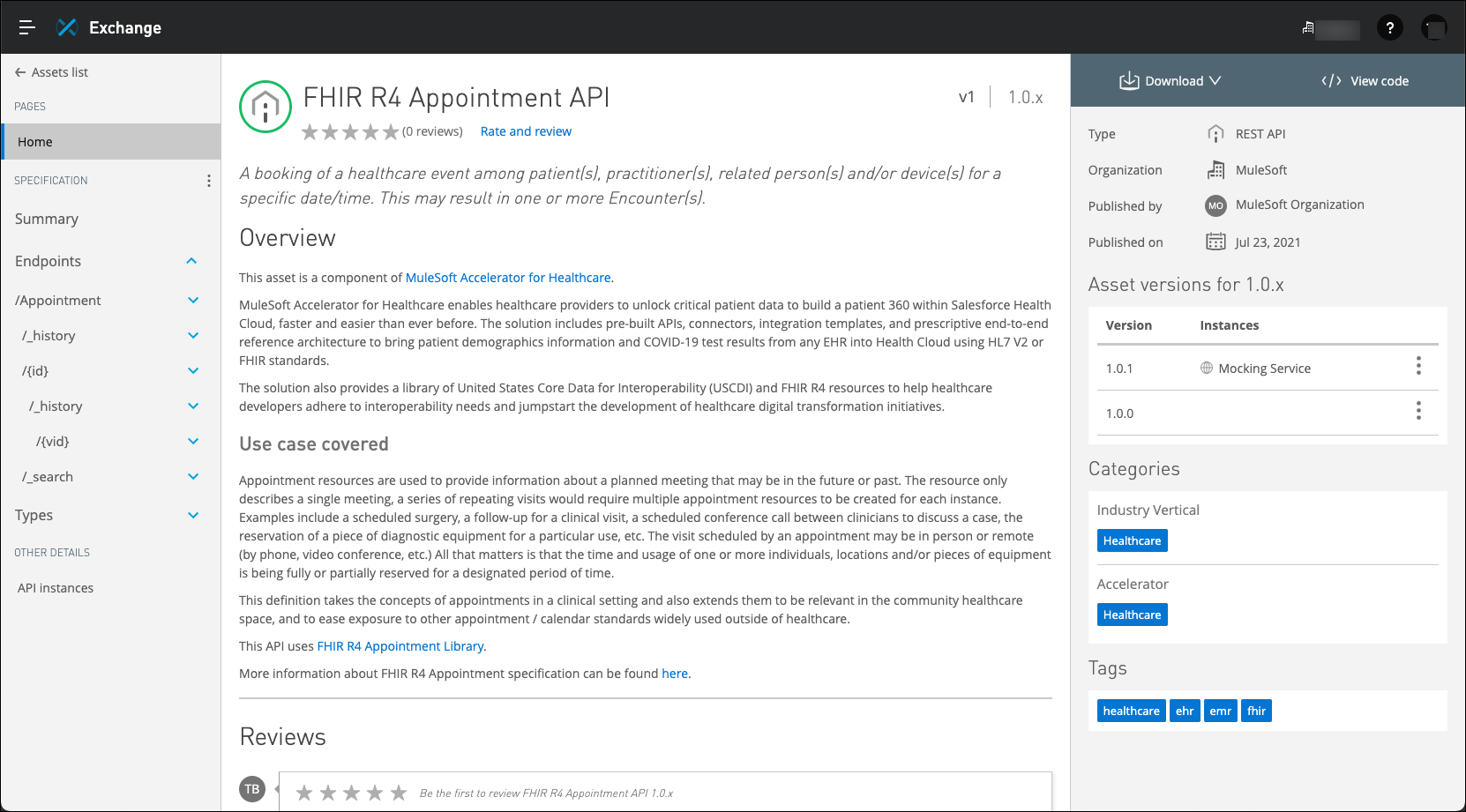Viewport: 1466px width, 812px height.
Task: Open the options menu for version 1.0.1
Action: [x=1418, y=366]
